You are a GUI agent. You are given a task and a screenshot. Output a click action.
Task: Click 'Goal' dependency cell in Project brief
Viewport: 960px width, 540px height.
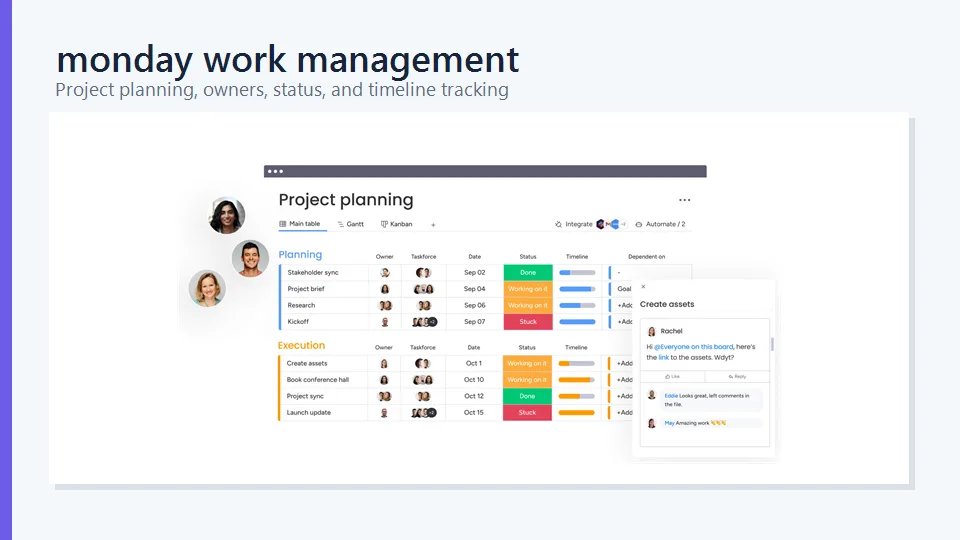pos(624,289)
